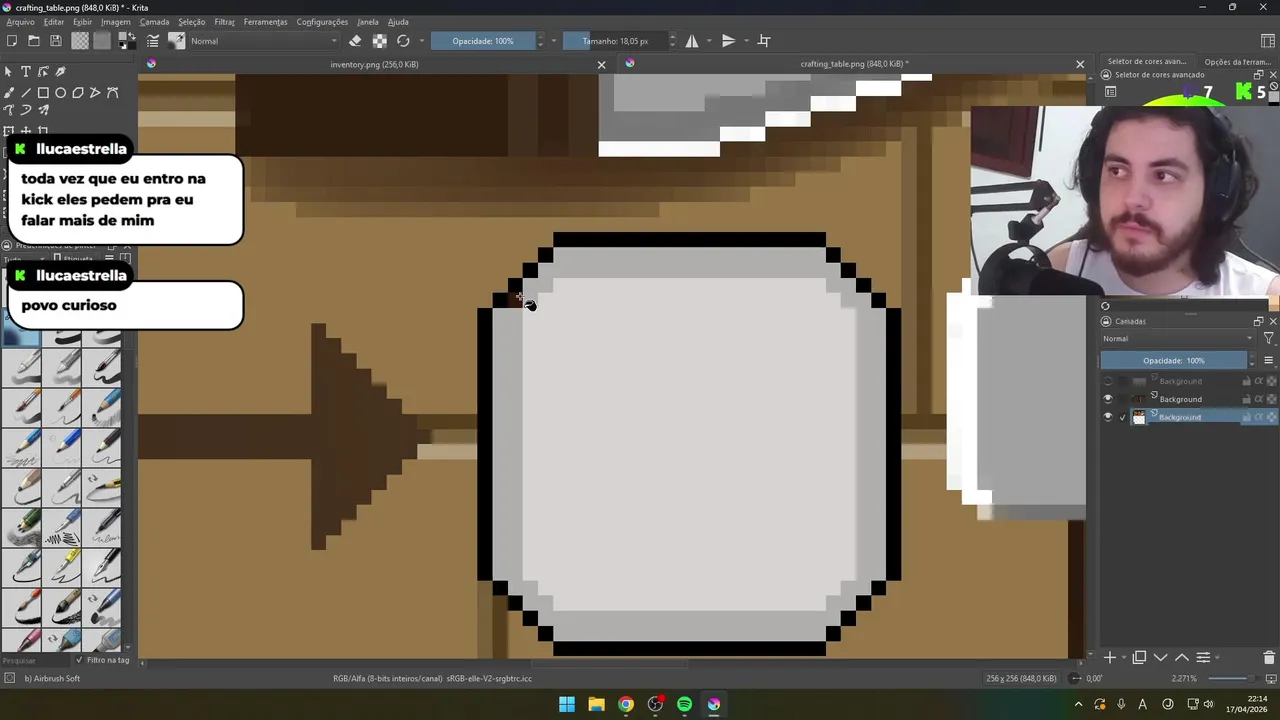Select the Select Shapes arrow tool

click(9, 72)
